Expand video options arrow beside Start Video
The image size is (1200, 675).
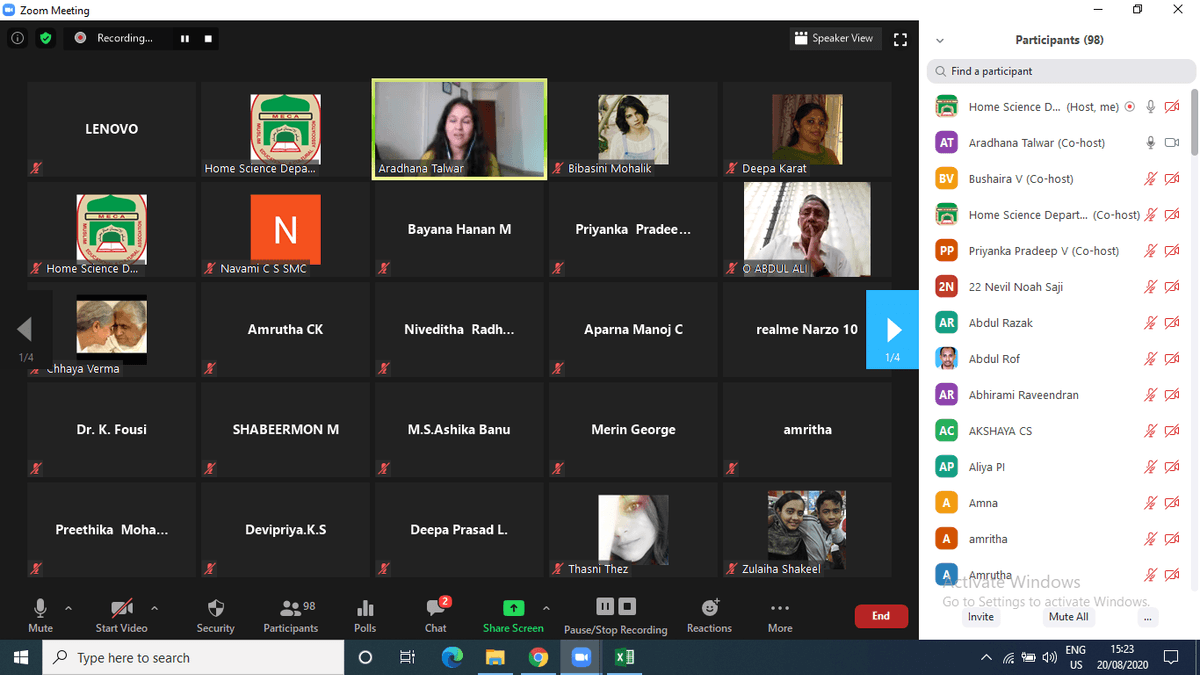[x=154, y=607]
